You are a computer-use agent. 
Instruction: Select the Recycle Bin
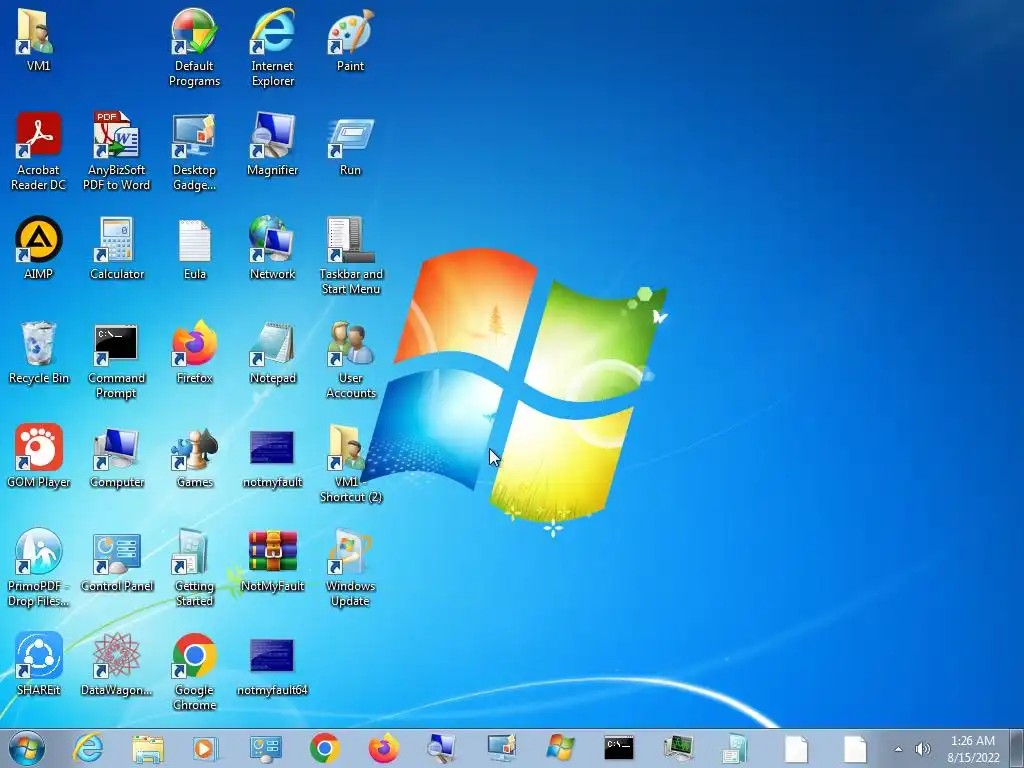39,353
